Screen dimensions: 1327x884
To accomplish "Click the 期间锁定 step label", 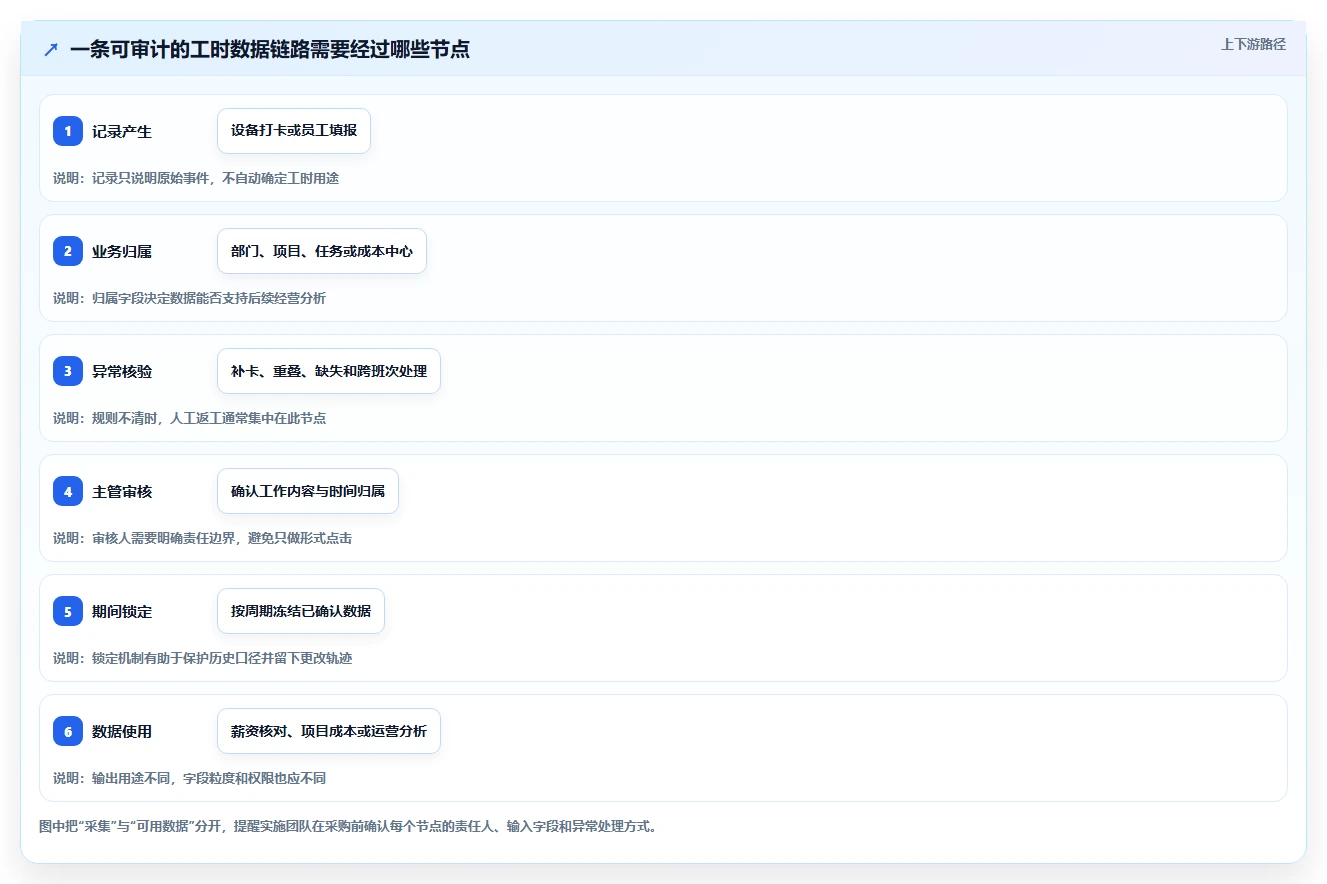I will click(122, 611).
